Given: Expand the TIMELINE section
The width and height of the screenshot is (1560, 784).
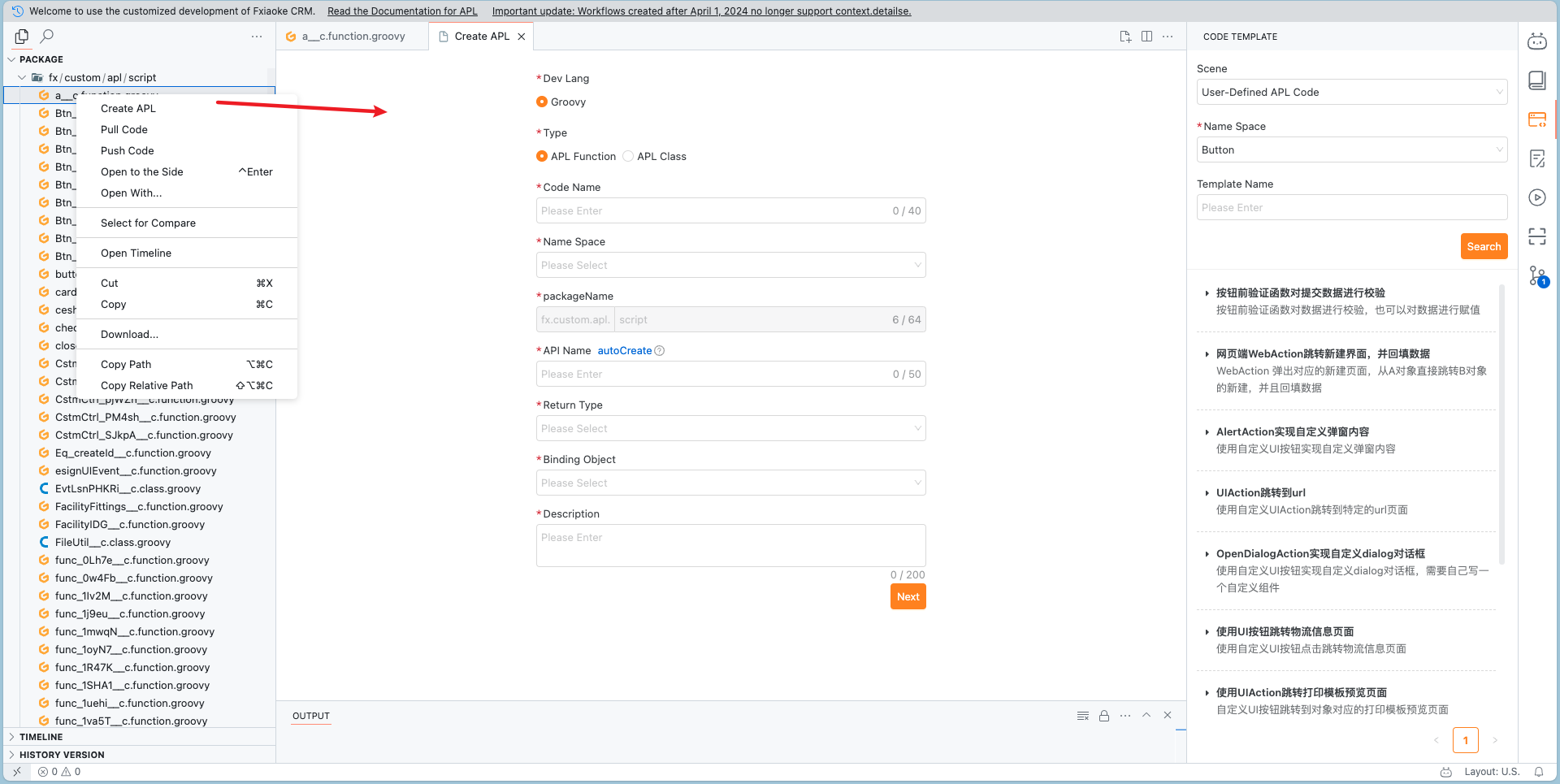Looking at the screenshot, I should pyautogui.click(x=41, y=737).
